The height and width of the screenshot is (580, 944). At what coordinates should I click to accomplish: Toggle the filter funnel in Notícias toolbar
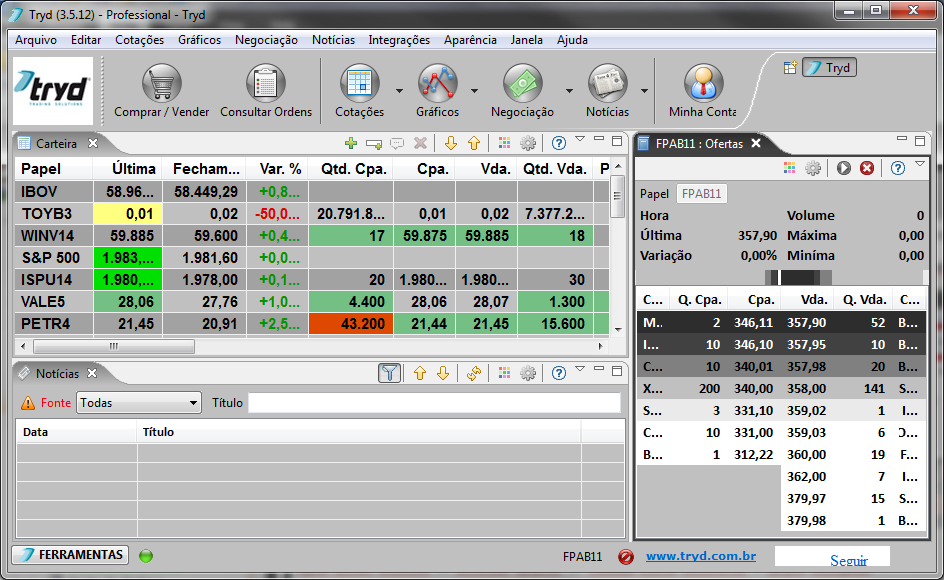pyautogui.click(x=390, y=373)
